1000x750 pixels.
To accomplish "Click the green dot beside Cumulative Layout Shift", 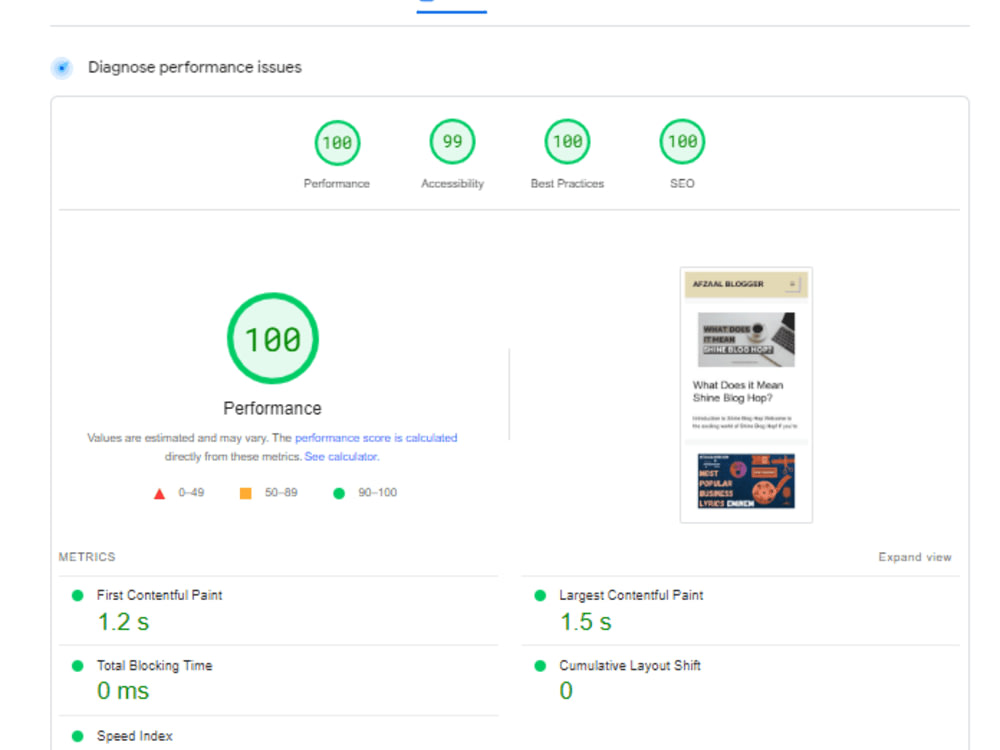I will 540,666.
